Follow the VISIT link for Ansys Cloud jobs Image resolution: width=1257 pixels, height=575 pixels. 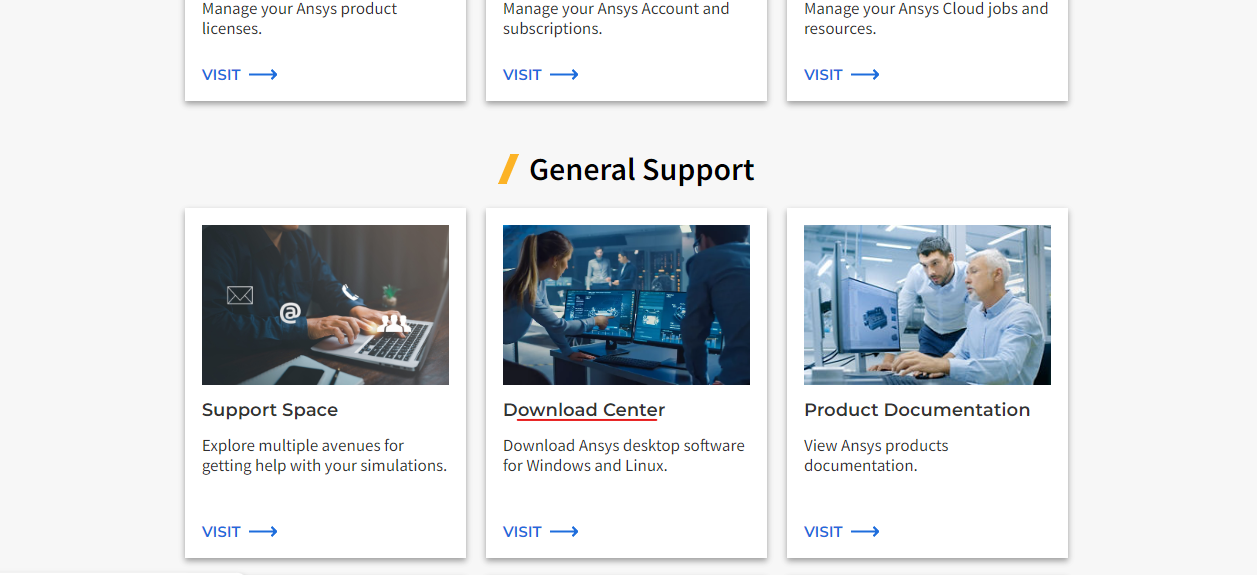pos(823,75)
